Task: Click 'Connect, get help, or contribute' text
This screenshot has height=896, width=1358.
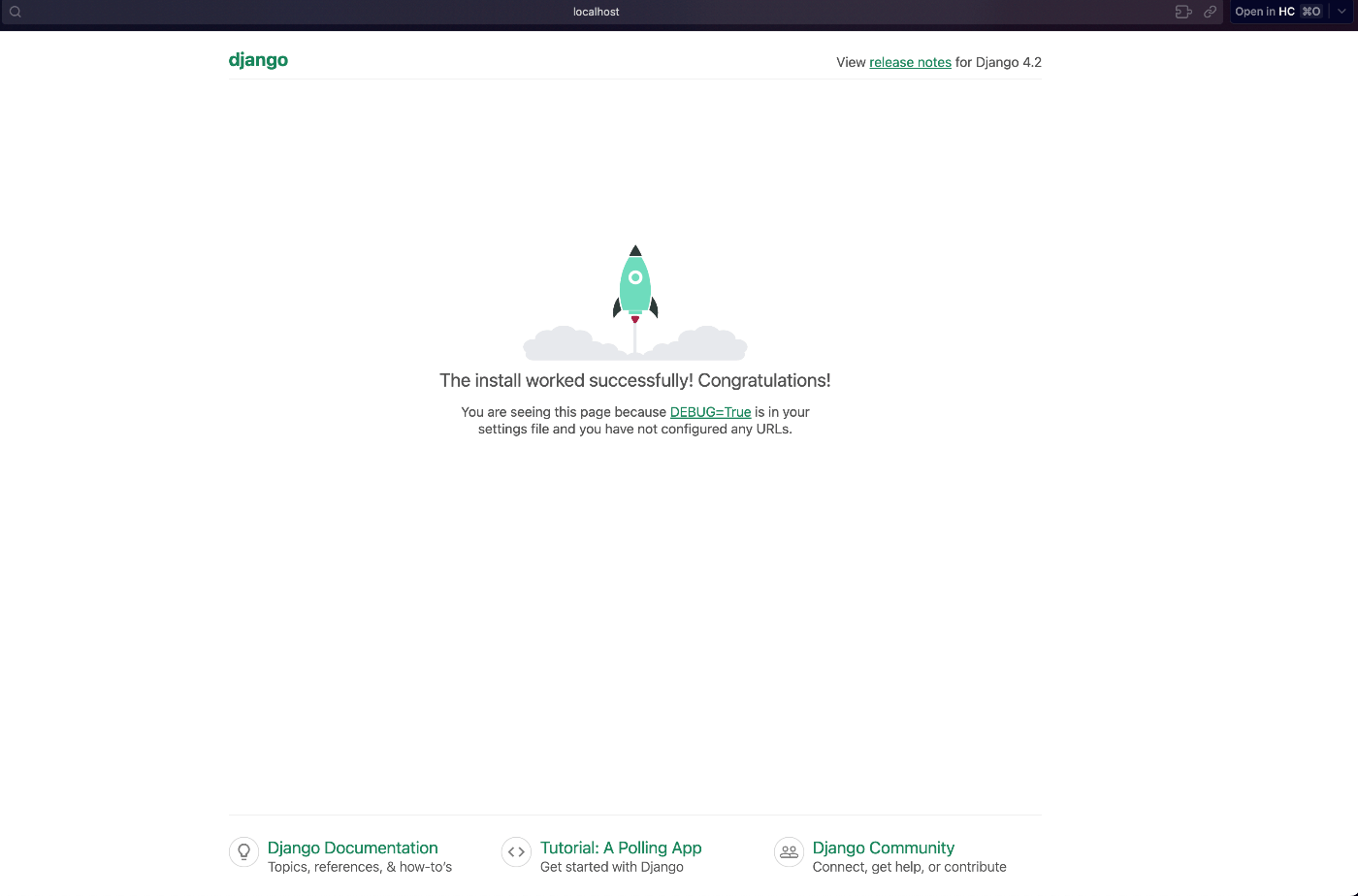Action: (x=910, y=867)
